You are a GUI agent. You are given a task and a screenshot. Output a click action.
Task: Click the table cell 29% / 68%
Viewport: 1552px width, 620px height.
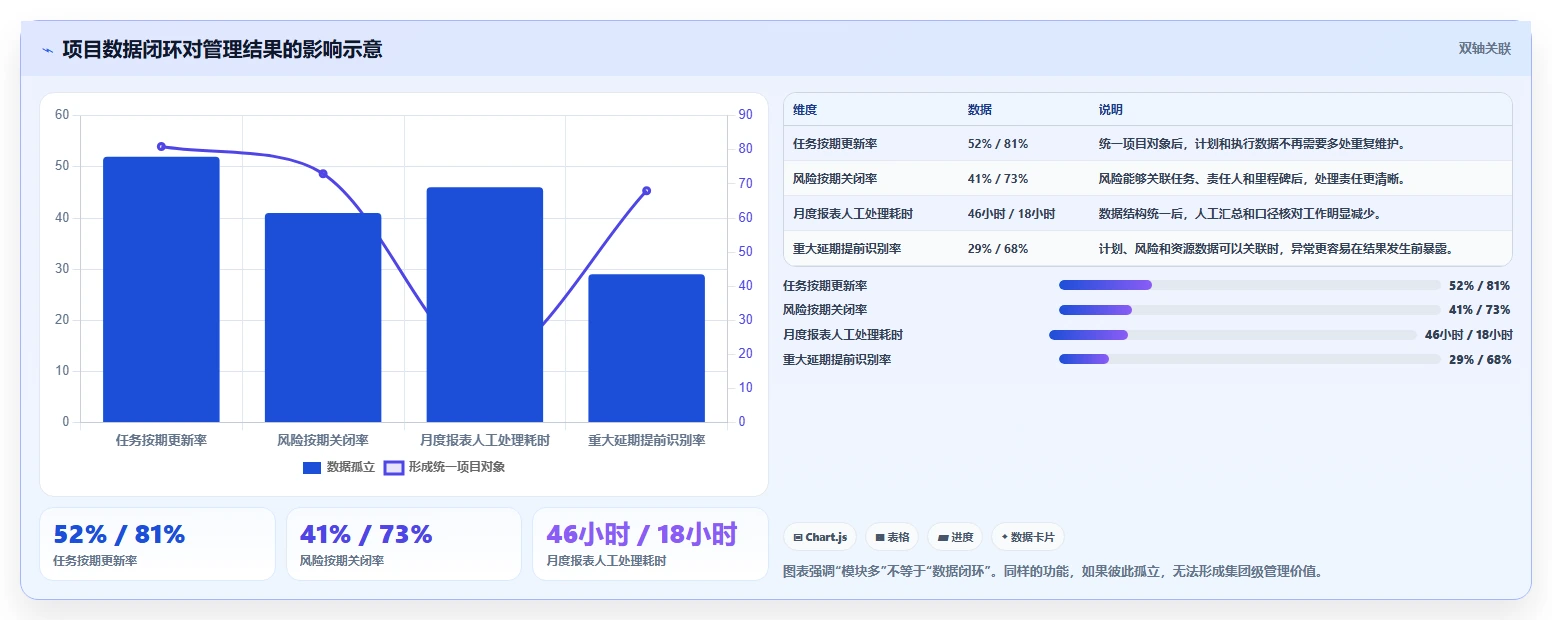[x=998, y=249]
